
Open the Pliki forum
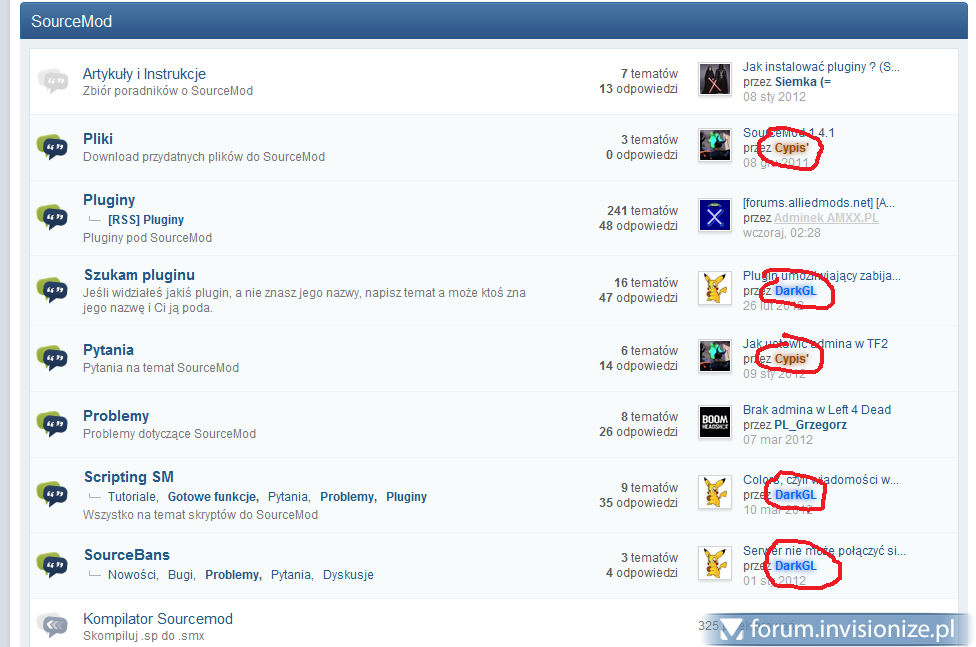point(98,139)
